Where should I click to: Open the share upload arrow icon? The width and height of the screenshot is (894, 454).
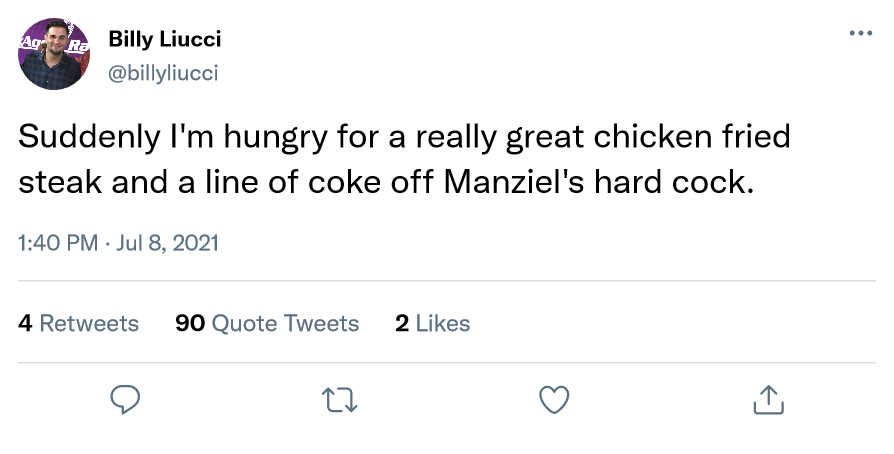point(768,400)
